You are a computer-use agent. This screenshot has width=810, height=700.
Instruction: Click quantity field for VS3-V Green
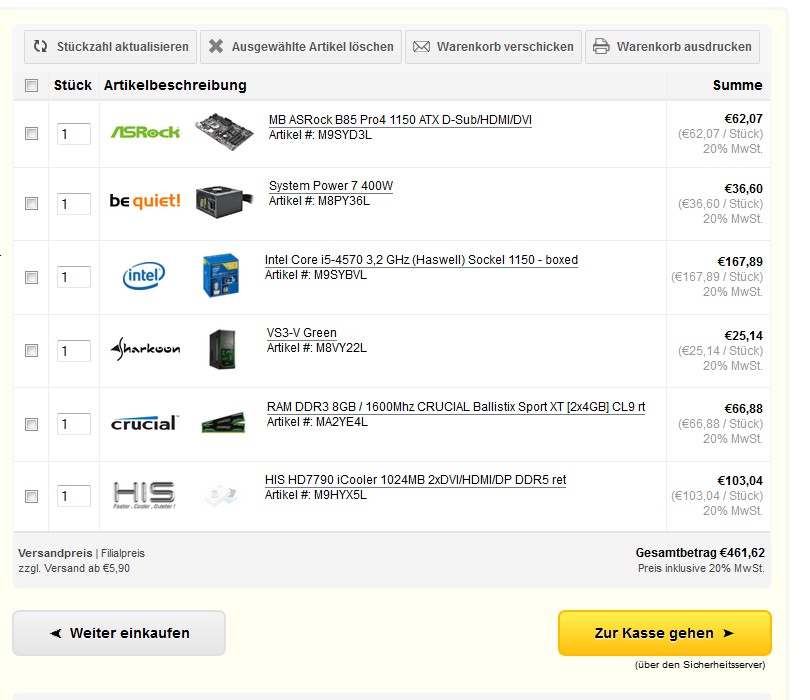click(x=73, y=351)
